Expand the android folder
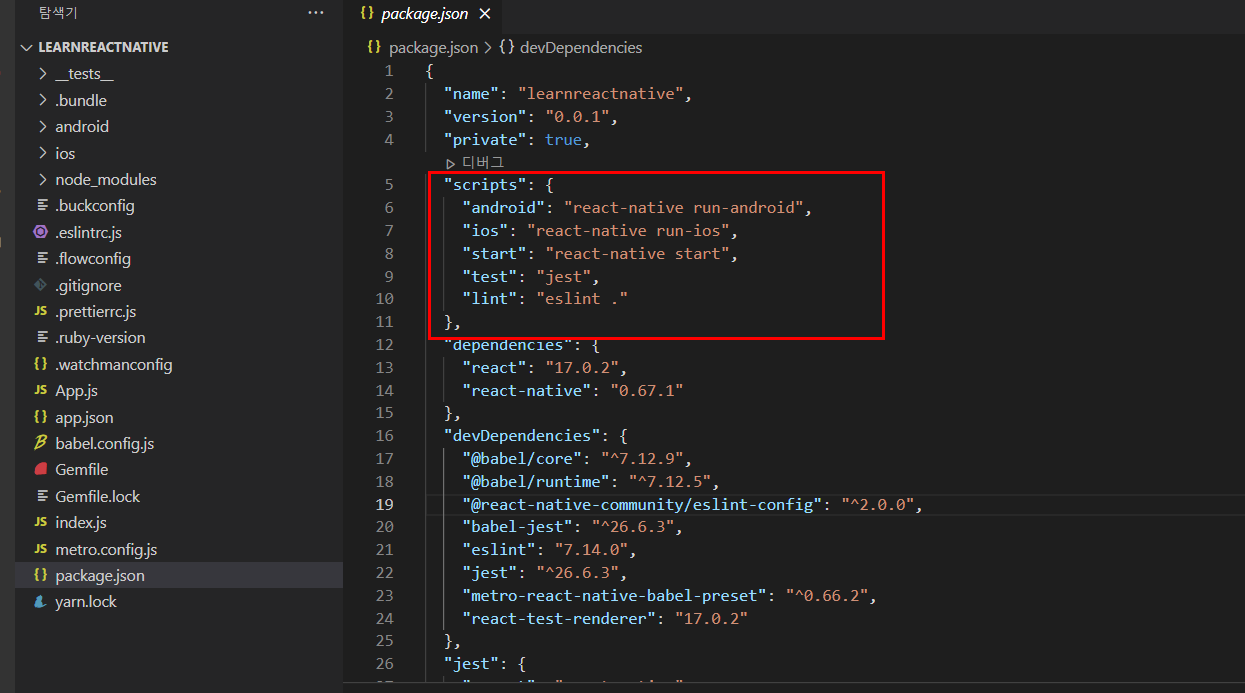The width and height of the screenshot is (1245, 693). point(82,127)
